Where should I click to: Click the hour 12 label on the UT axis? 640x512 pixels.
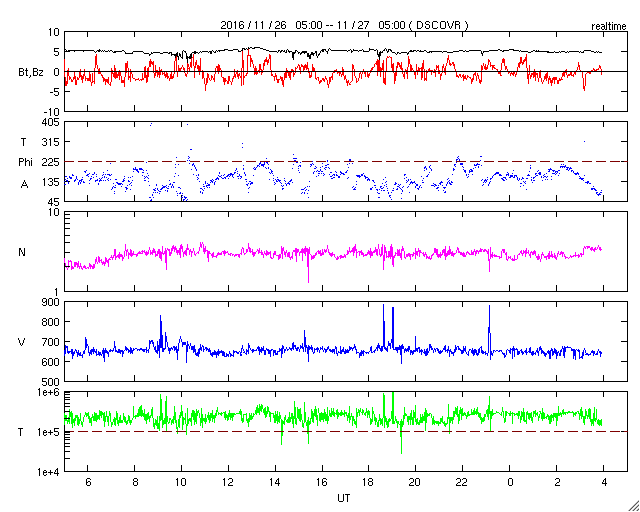(228, 482)
